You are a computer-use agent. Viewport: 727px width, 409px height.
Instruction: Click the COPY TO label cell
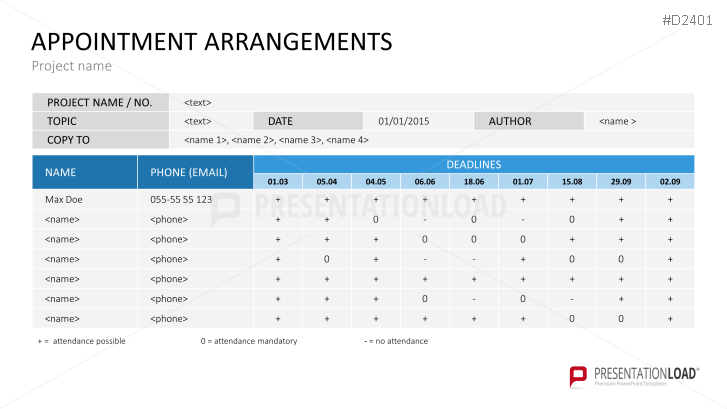click(100, 140)
